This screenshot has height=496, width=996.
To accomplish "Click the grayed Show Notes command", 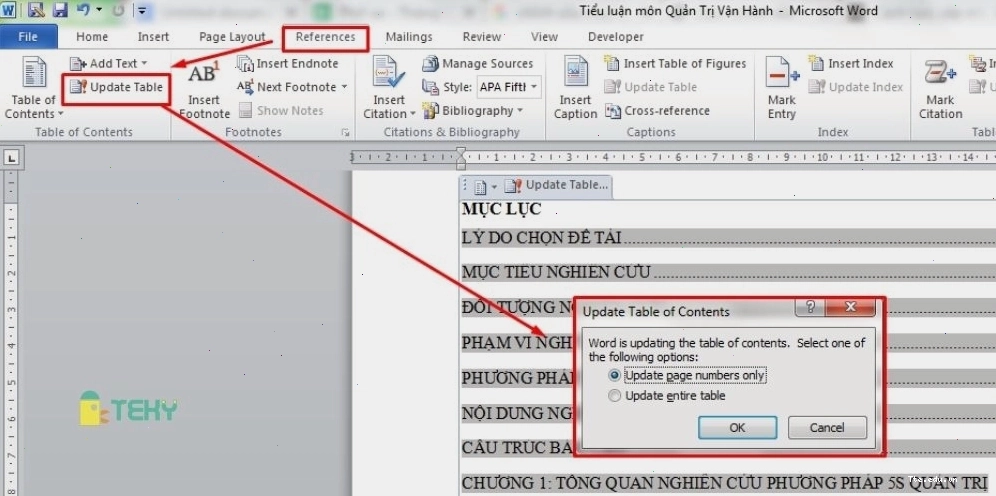I will 281,111.
